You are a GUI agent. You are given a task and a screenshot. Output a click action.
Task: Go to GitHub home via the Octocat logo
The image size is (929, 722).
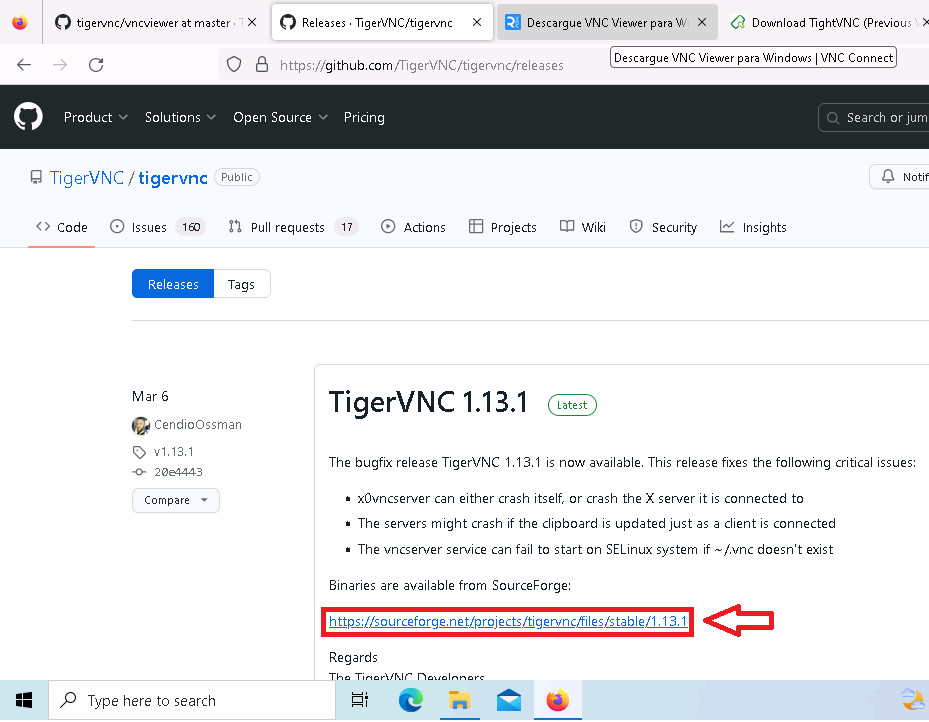(28, 117)
